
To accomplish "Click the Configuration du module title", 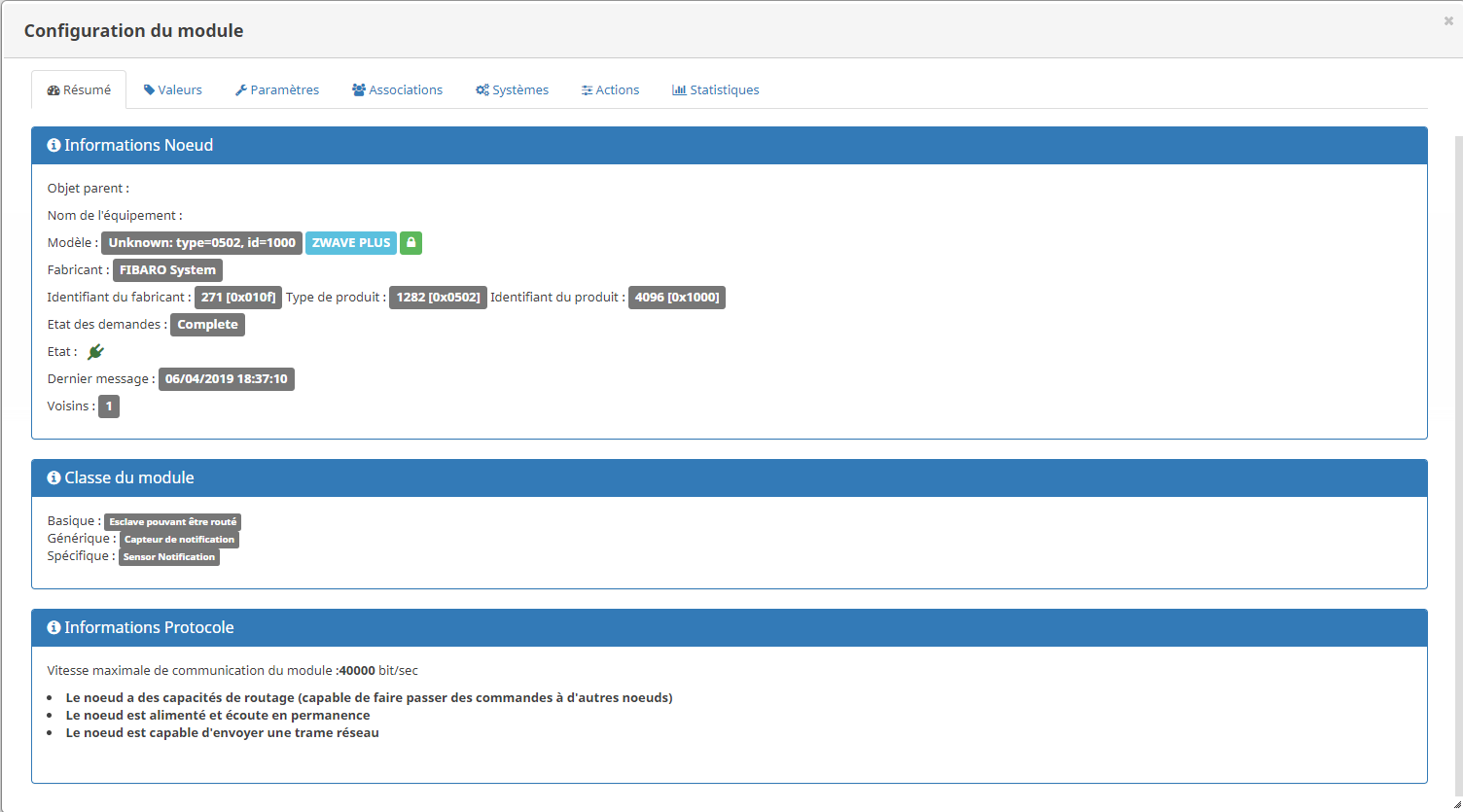I will (134, 31).
